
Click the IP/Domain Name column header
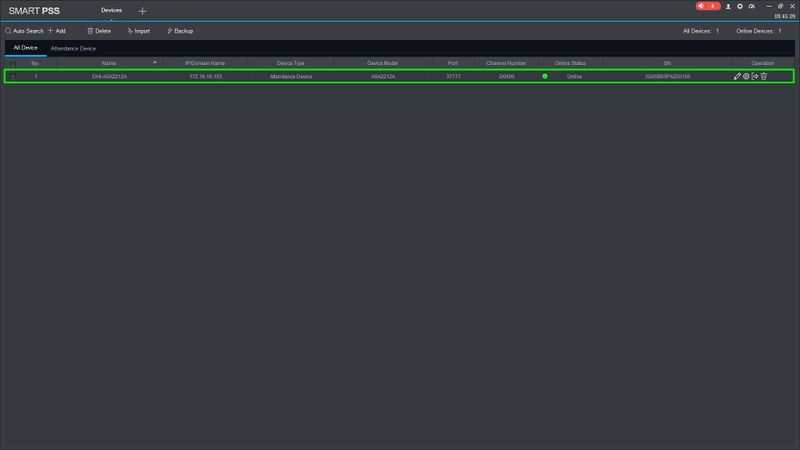coord(205,63)
